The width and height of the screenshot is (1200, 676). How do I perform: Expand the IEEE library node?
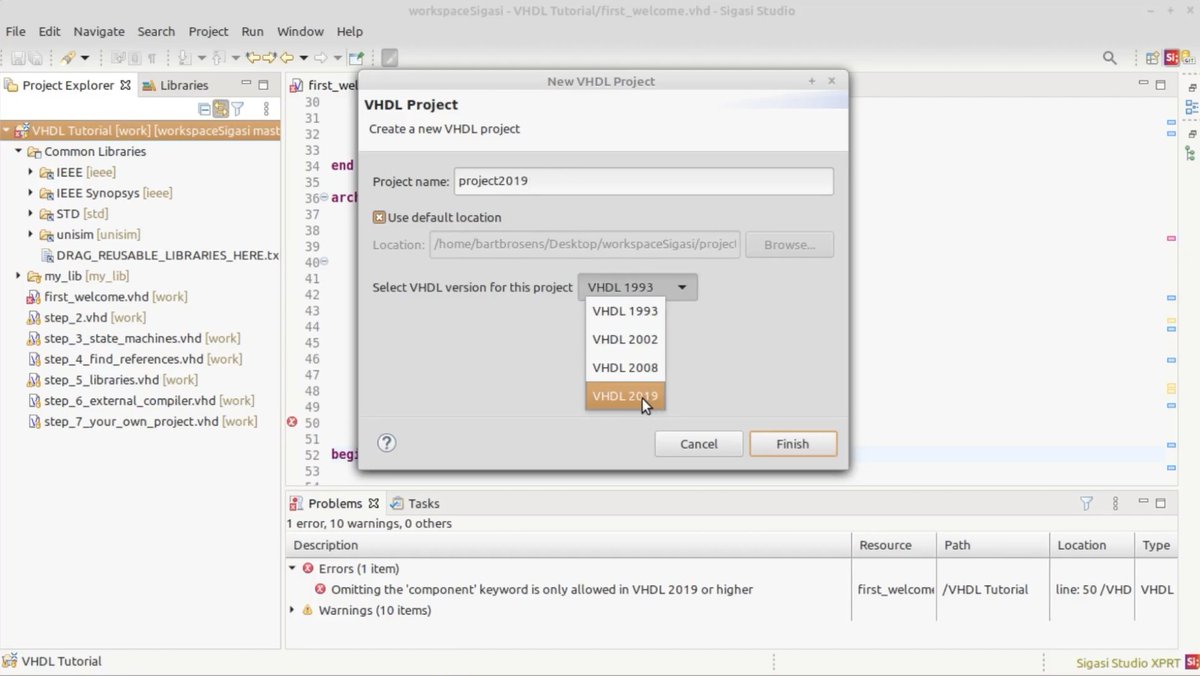(x=32, y=172)
